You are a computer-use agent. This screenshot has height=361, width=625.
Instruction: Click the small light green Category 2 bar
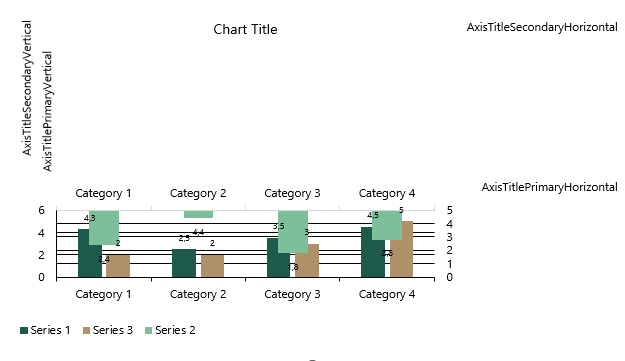click(x=199, y=214)
